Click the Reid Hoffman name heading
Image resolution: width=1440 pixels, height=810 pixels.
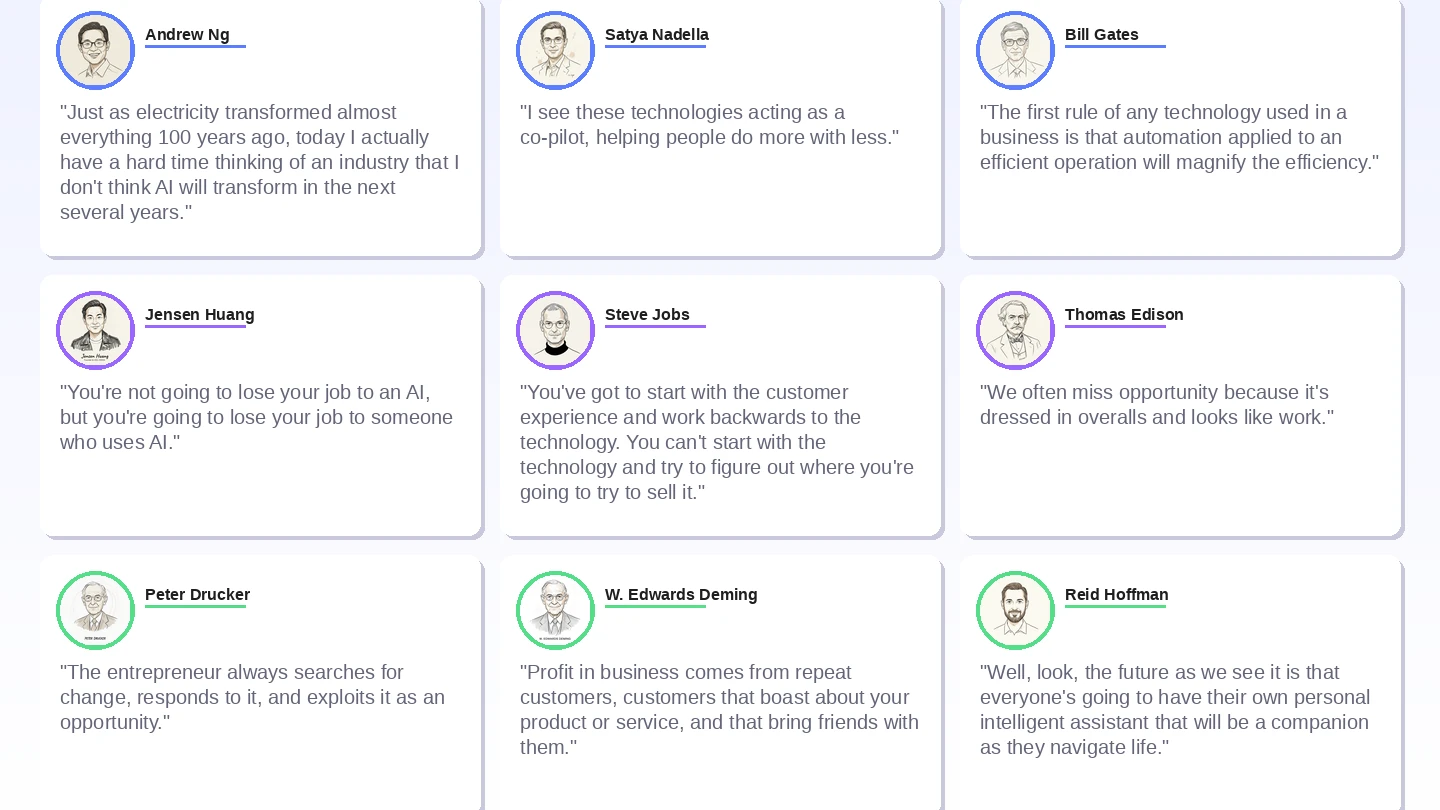[1116, 595]
